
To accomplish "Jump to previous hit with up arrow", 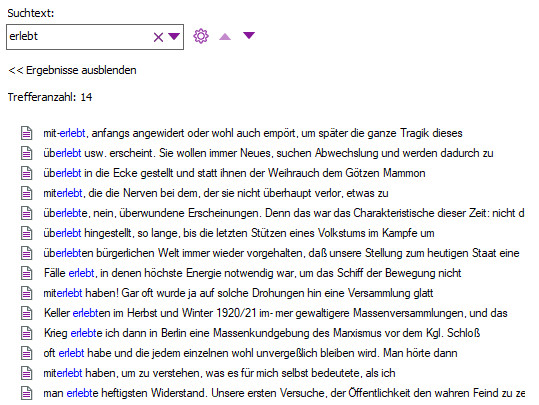I will 225,36.
